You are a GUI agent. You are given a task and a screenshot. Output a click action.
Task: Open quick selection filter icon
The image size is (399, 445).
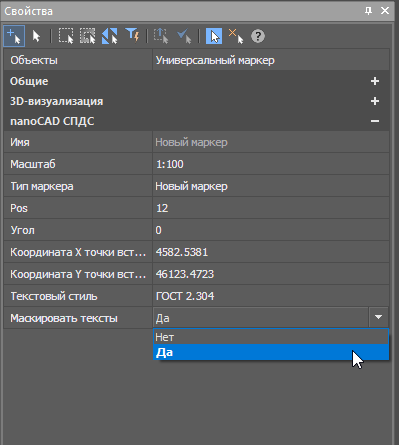pos(132,35)
